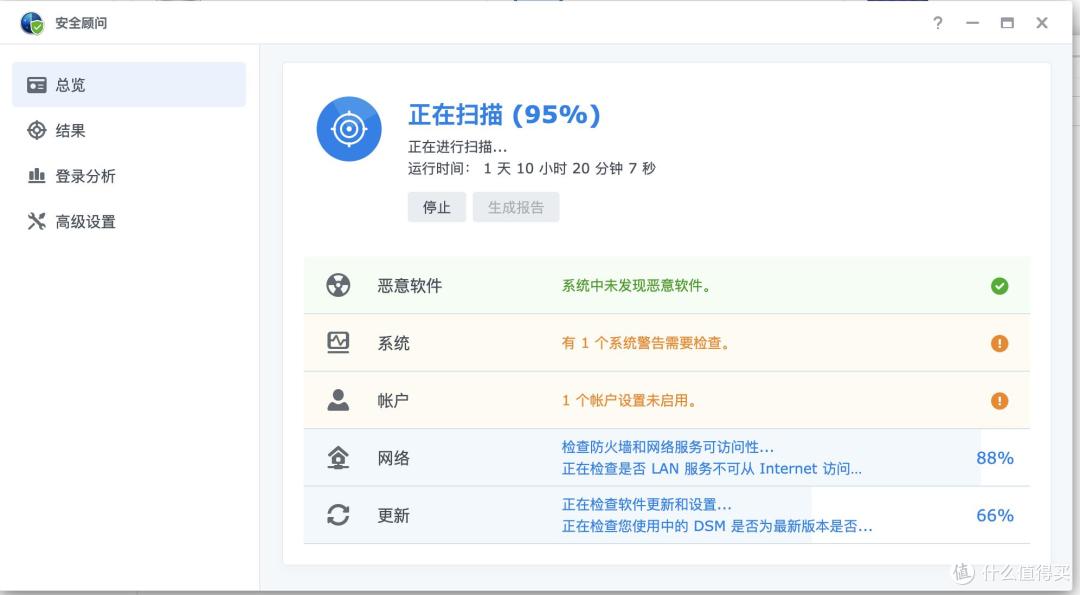Click the 网络 category label

click(393, 458)
